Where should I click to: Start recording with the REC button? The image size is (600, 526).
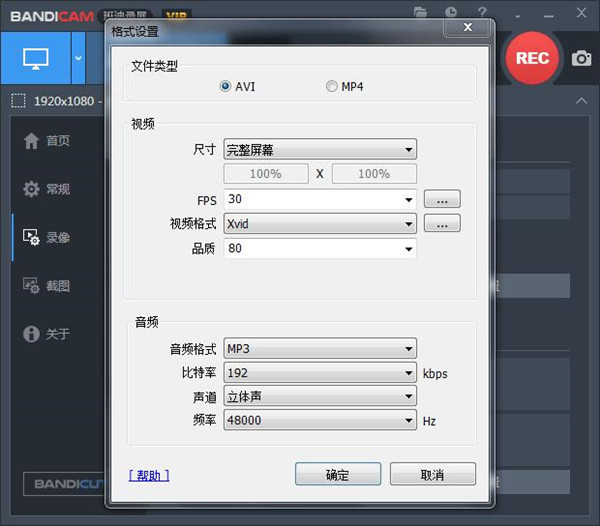(532, 58)
